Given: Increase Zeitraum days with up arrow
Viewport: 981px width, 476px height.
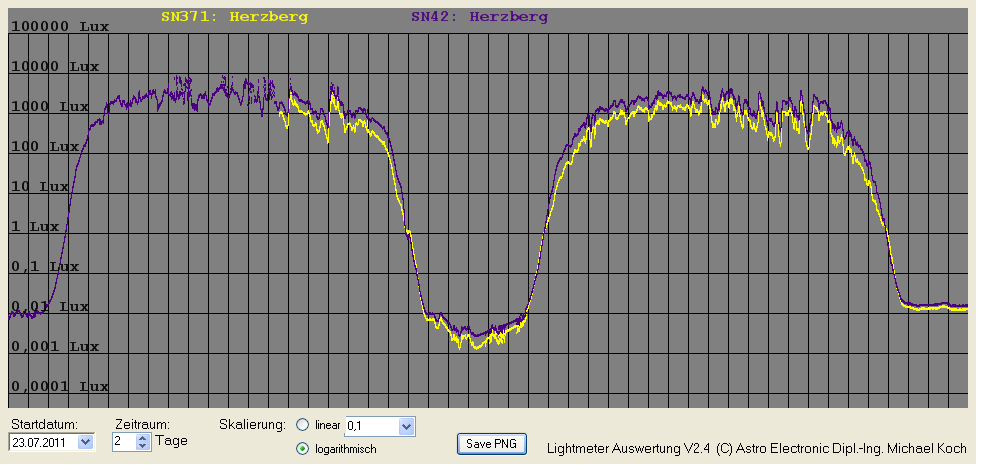Looking at the screenshot, I should [143, 438].
